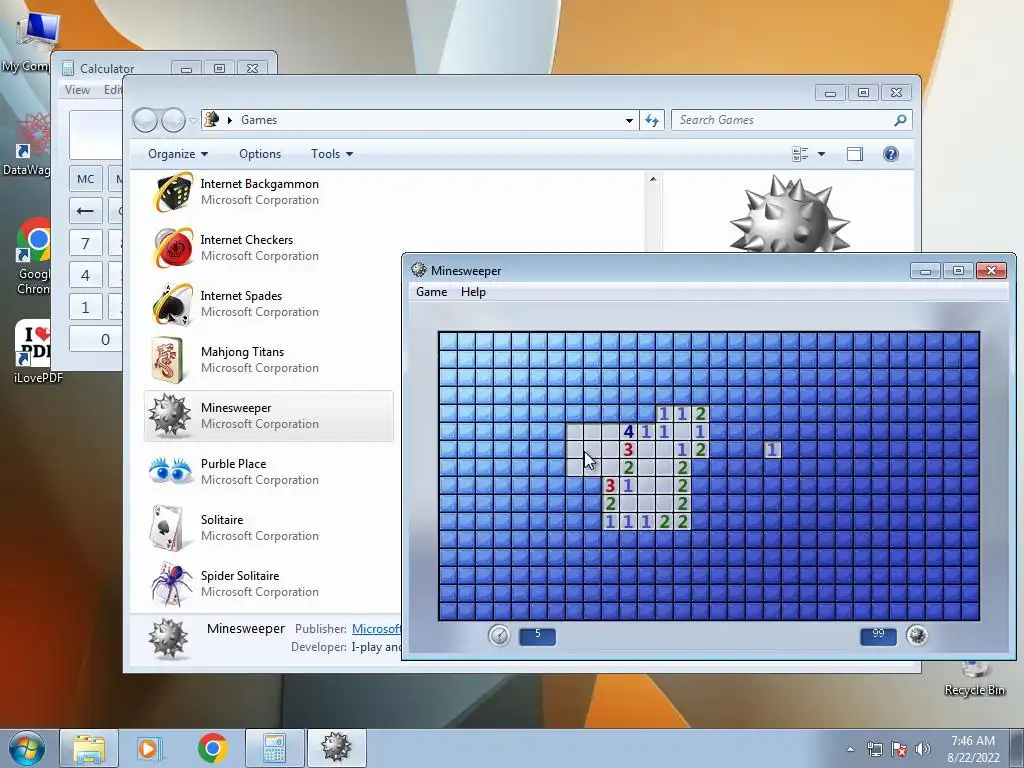Viewport: 1024px width, 768px height.
Task: Click the change view icon in Games toolbar
Action: click(x=800, y=154)
